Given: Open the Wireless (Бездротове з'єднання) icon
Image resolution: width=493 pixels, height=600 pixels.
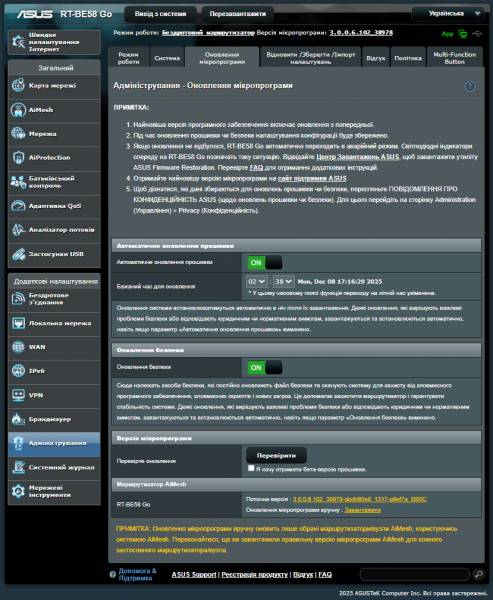Looking at the screenshot, I should [x=18, y=299].
